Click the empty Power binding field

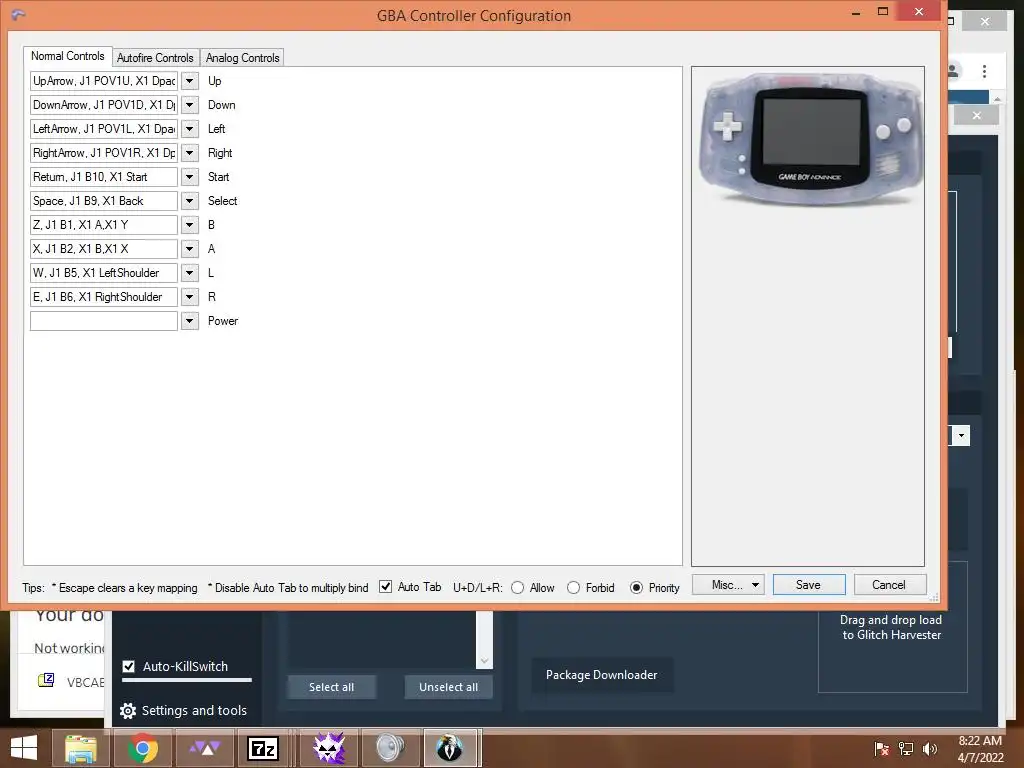coord(104,321)
